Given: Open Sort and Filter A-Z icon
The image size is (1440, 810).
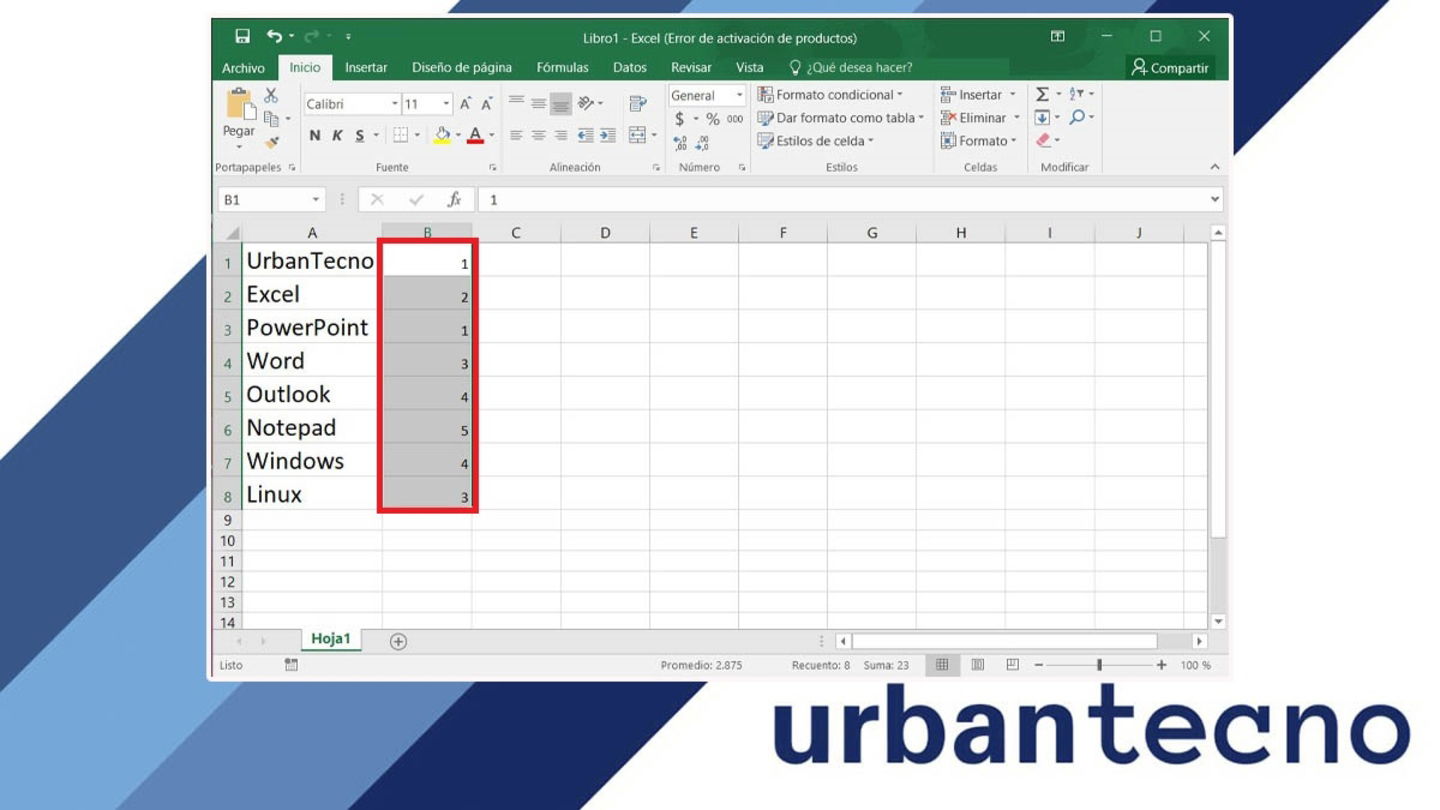Looking at the screenshot, I should 1077,94.
